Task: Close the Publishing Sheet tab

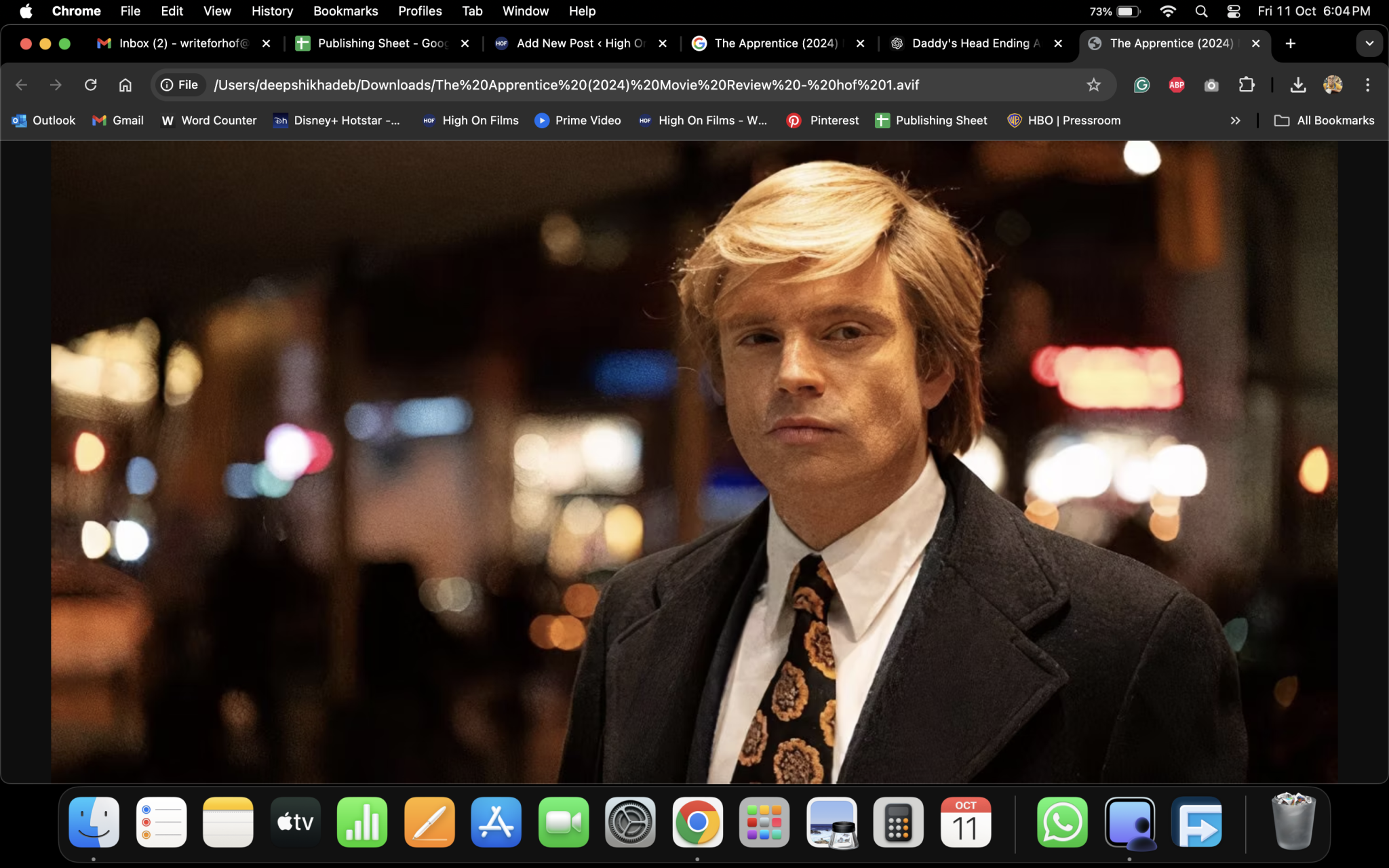Action: click(x=465, y=43)
